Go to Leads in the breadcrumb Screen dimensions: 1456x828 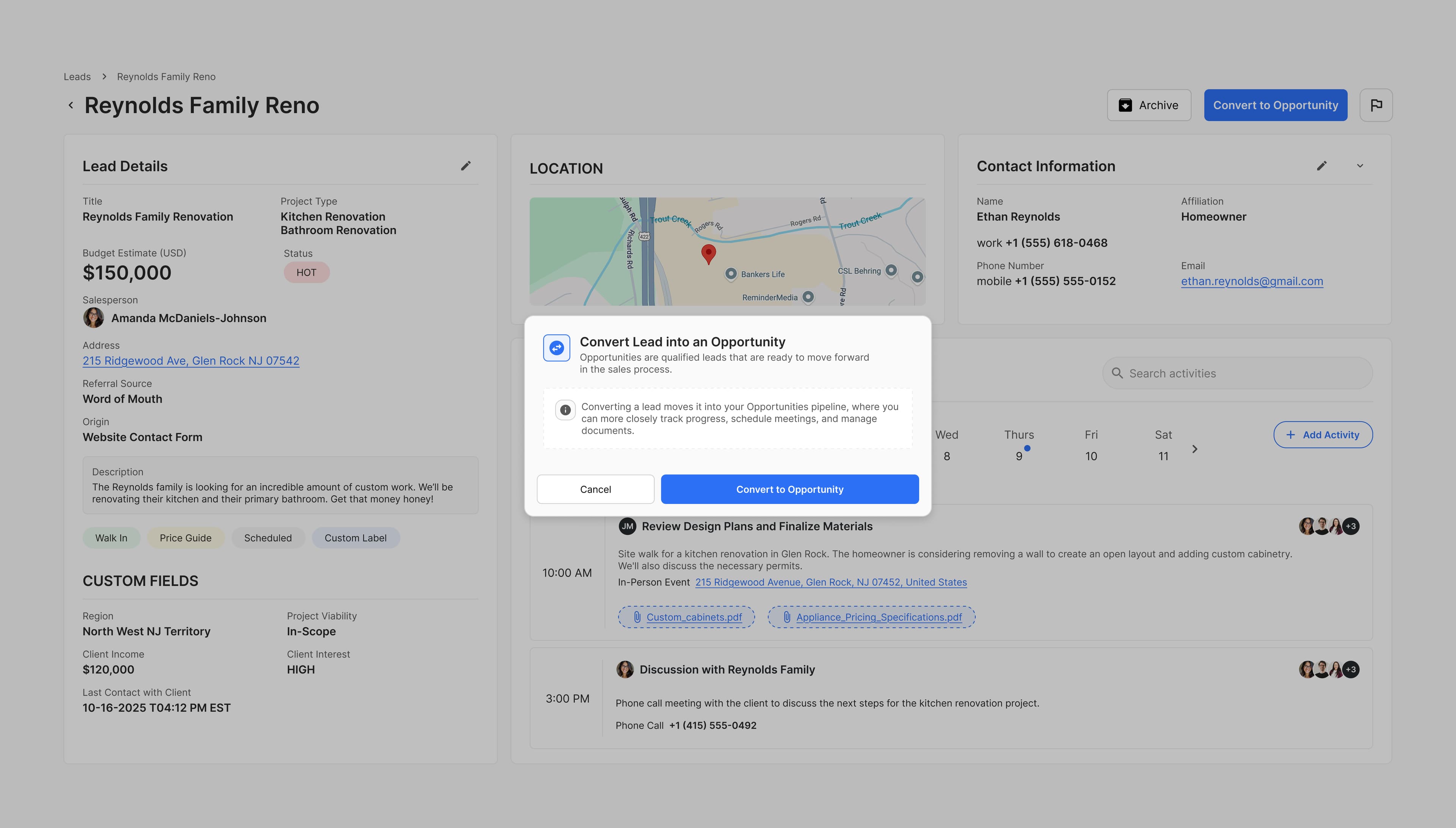pos(77,77)
